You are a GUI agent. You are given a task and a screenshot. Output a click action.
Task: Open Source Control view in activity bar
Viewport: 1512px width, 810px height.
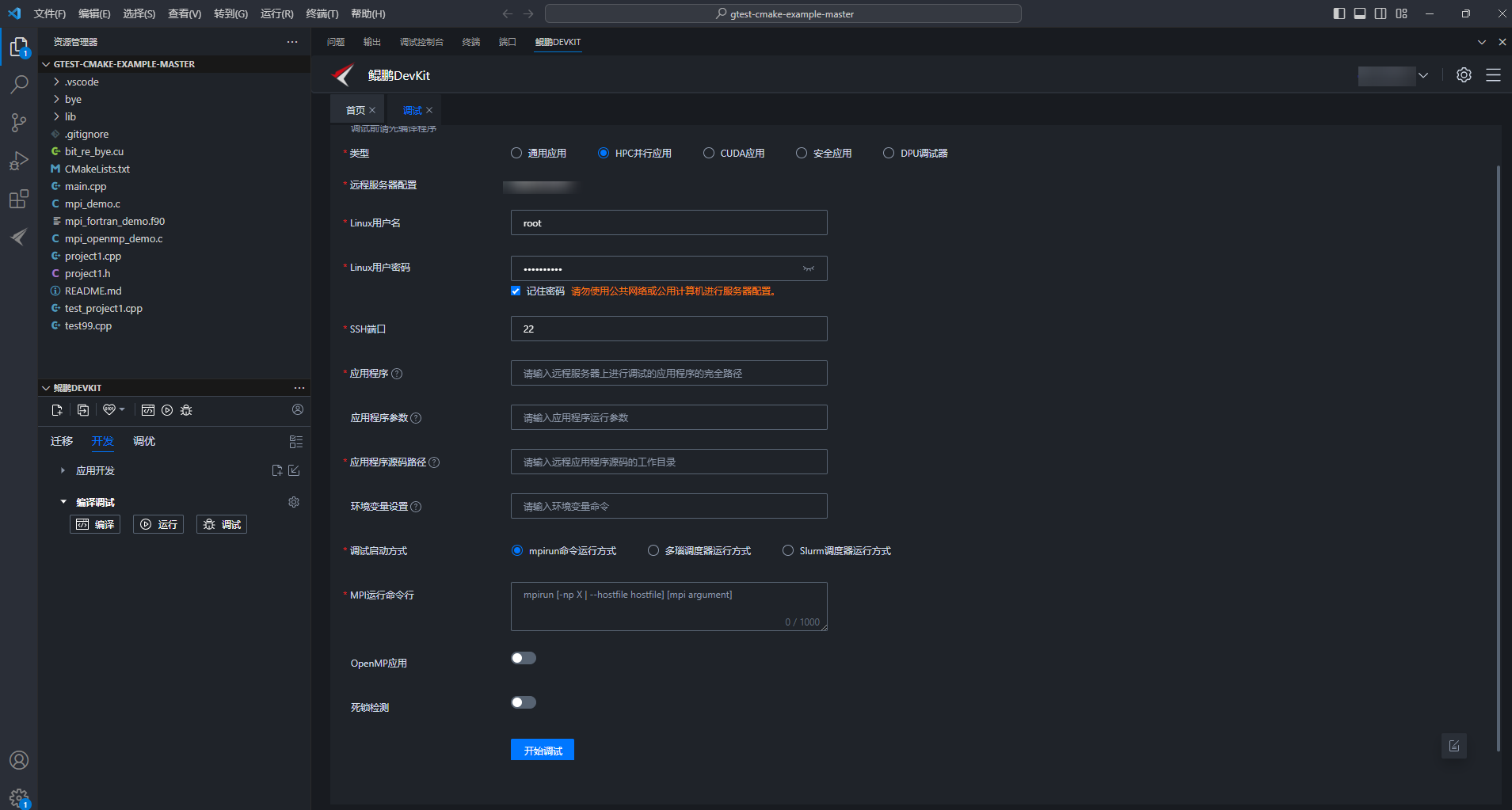(19, 123)
